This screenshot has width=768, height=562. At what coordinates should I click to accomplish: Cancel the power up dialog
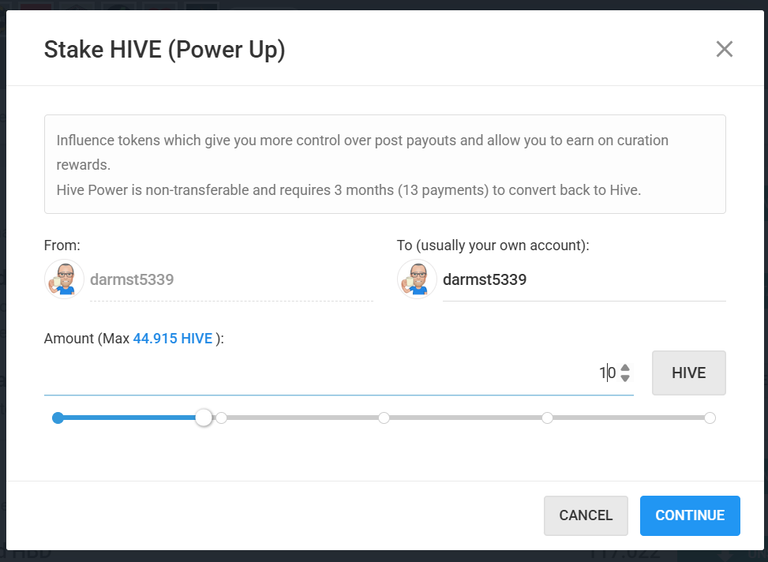click(x=586, y=515)
